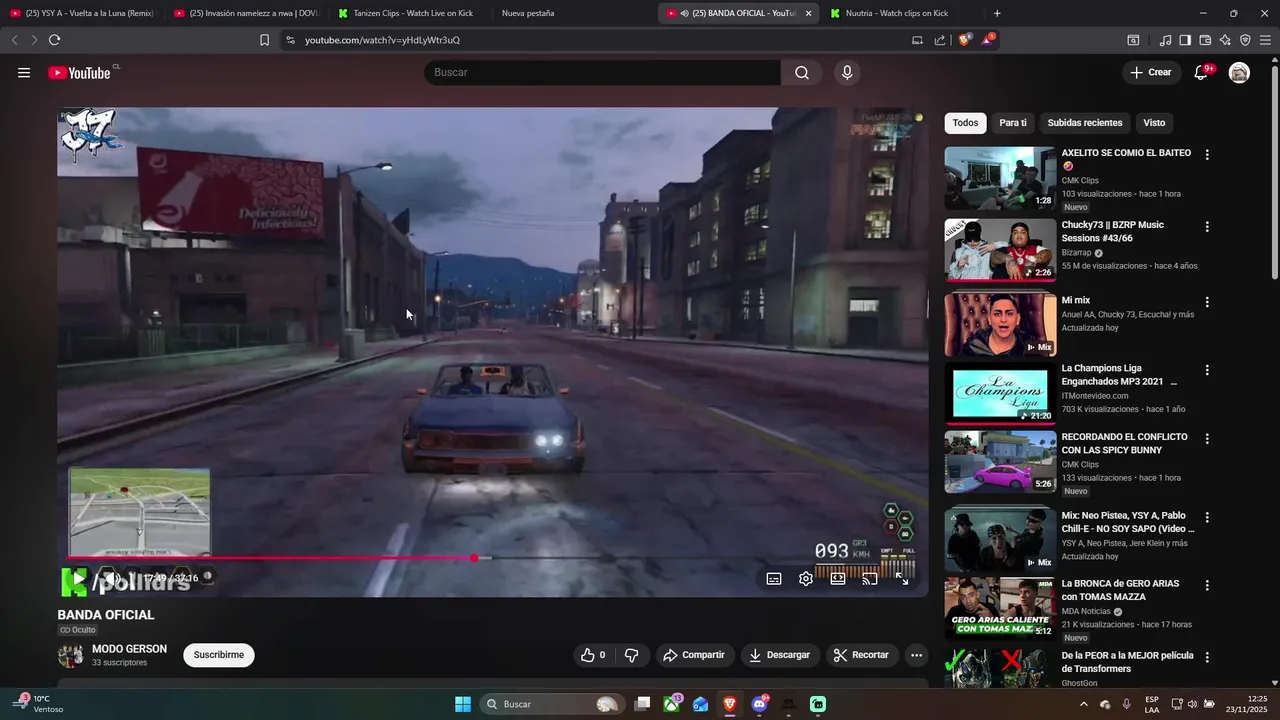The height and width of the screenshot is (720, 1280).
Task: Subscribe with the Suscribirme button
Action: click(219, 655)
